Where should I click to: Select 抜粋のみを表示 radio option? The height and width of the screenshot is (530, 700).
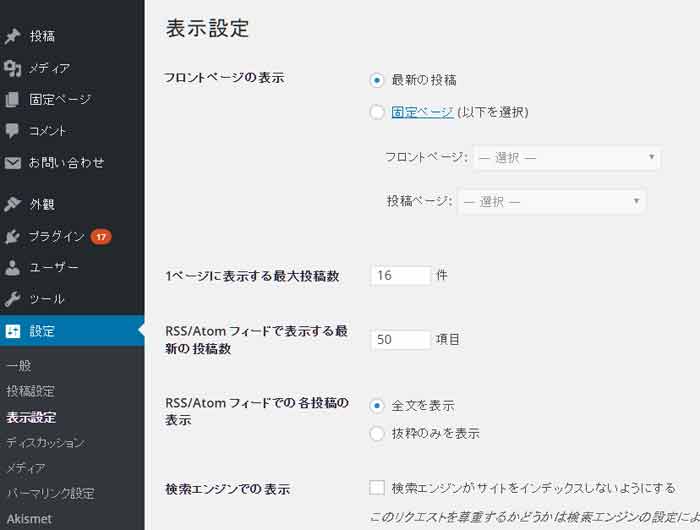377,433
